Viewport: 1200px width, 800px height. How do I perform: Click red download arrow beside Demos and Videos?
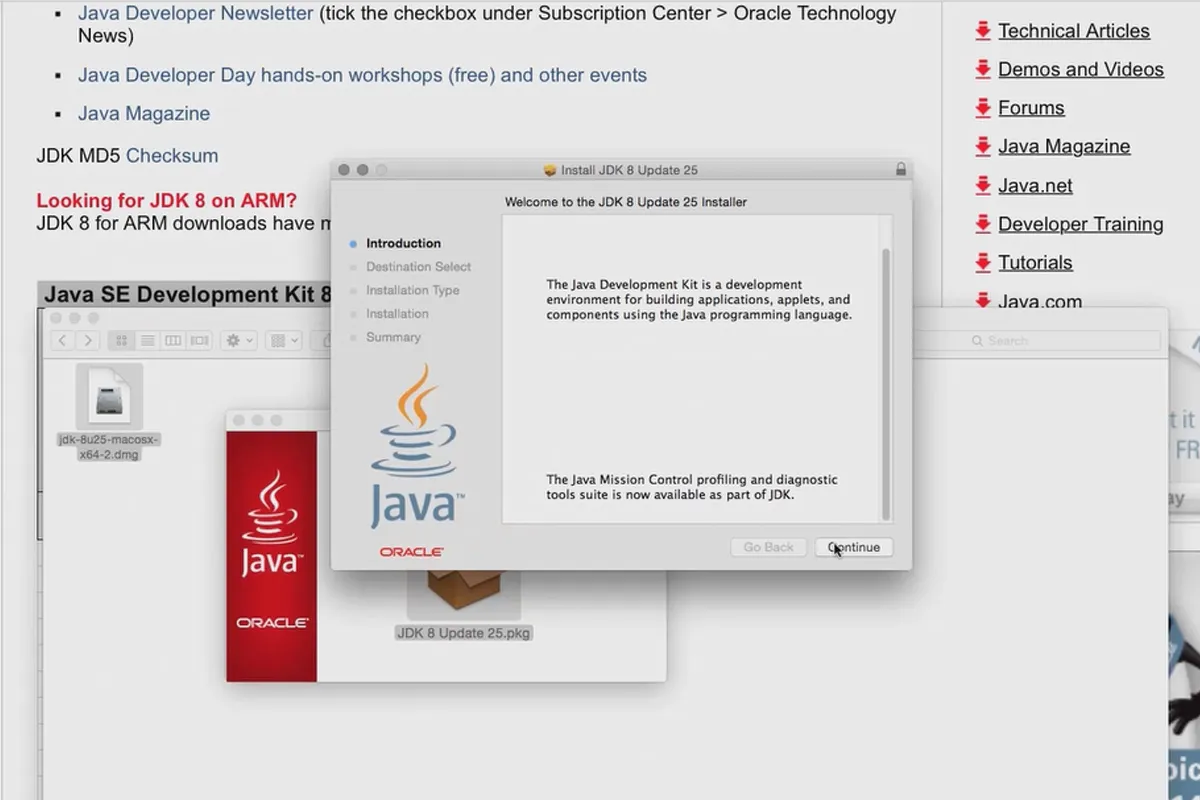coord(983,69)
